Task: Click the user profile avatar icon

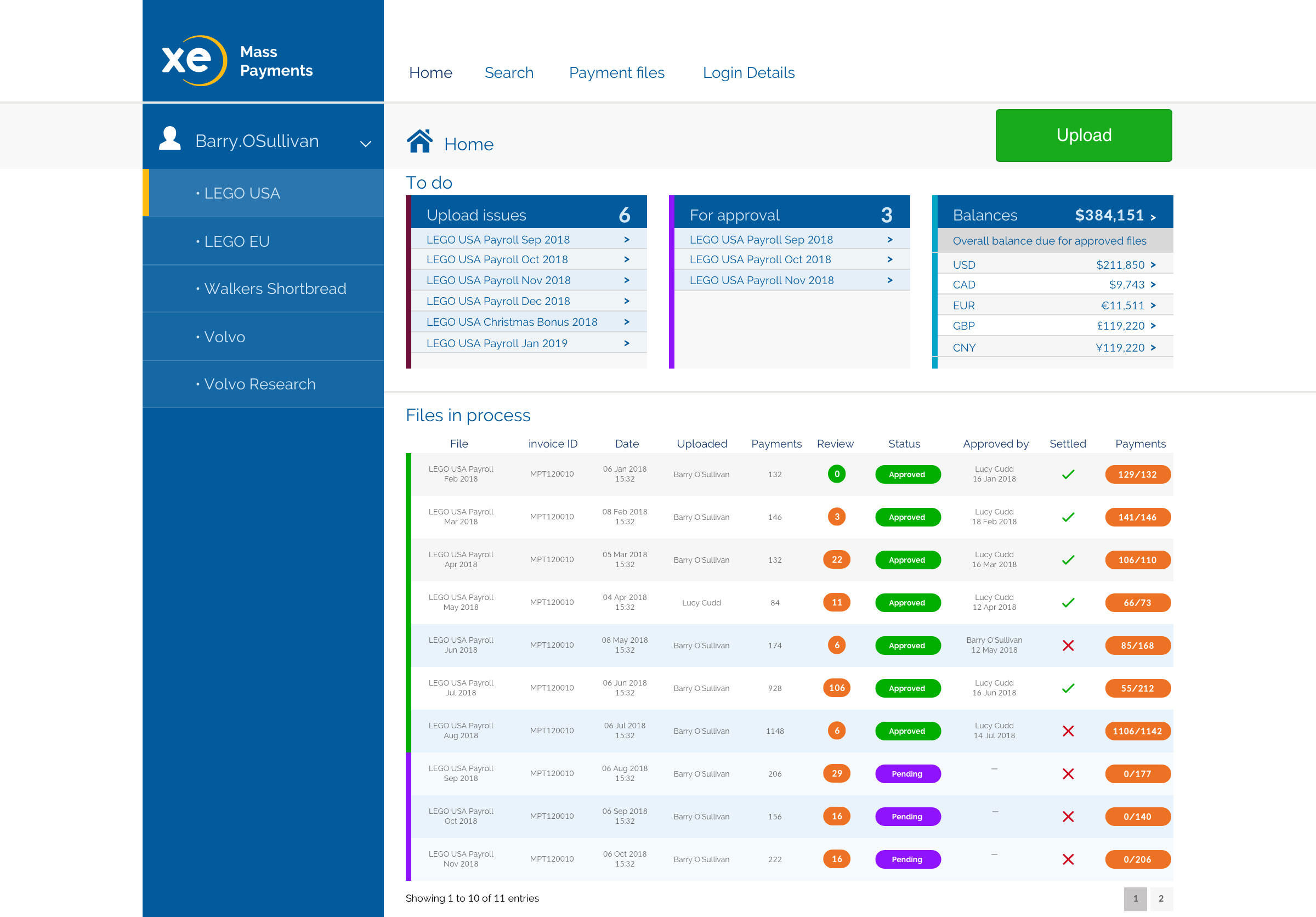Action: pos(169,139)
